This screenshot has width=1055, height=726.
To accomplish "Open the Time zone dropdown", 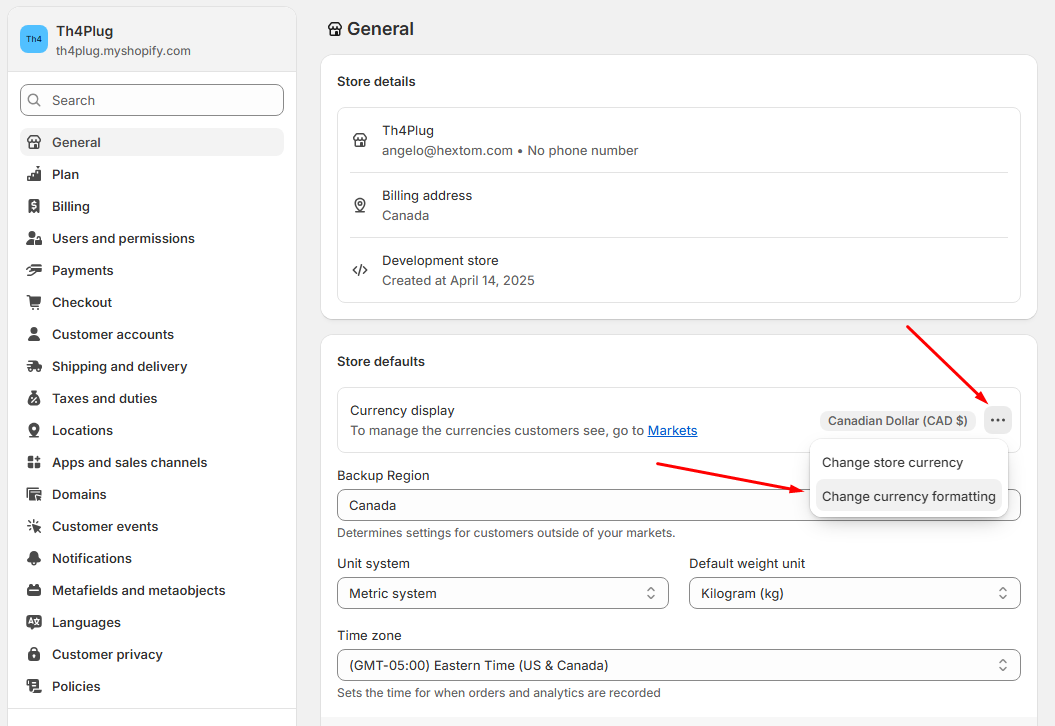I will [678, 665].
